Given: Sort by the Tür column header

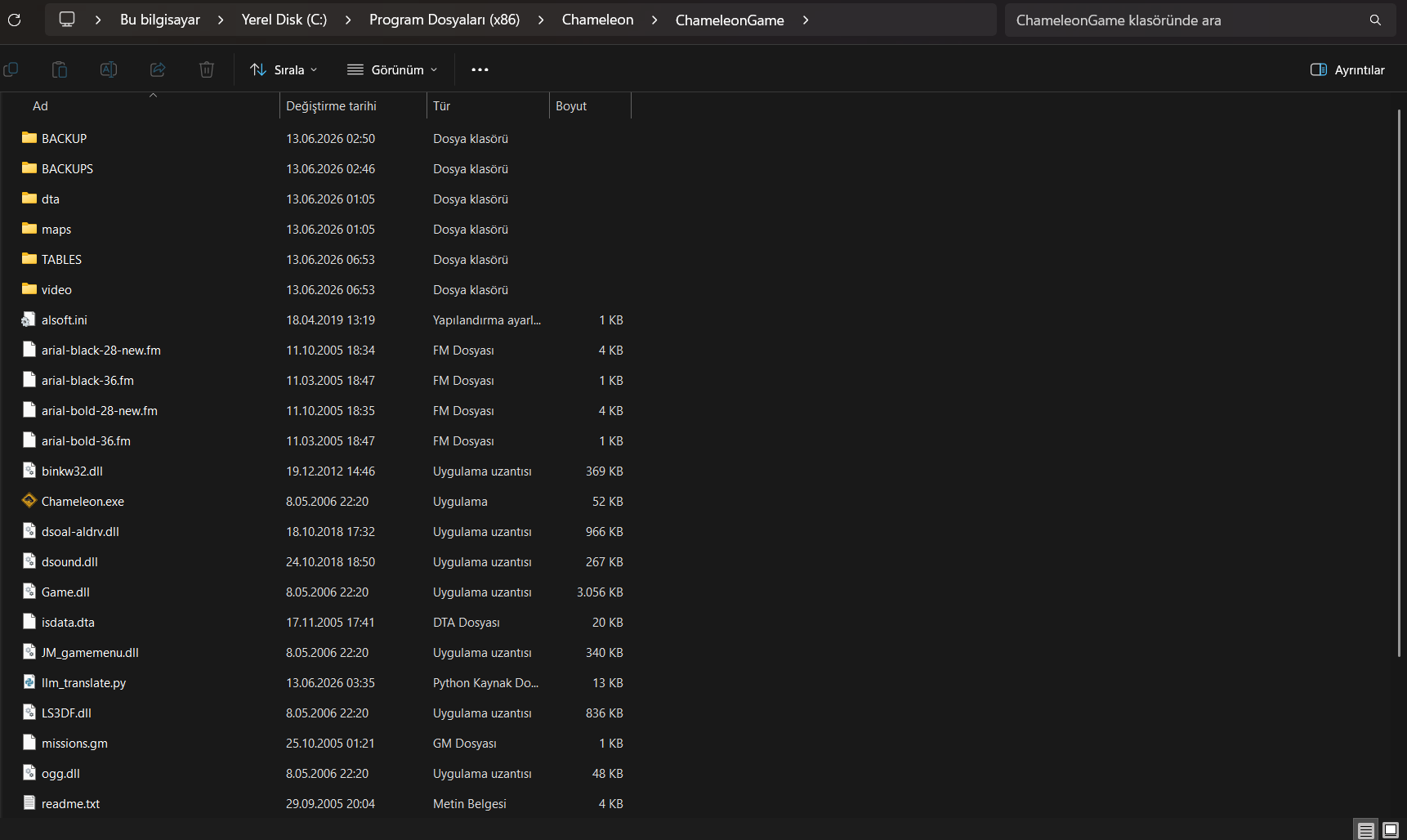Looking at the screenshot, I should [x=442, y=106].
